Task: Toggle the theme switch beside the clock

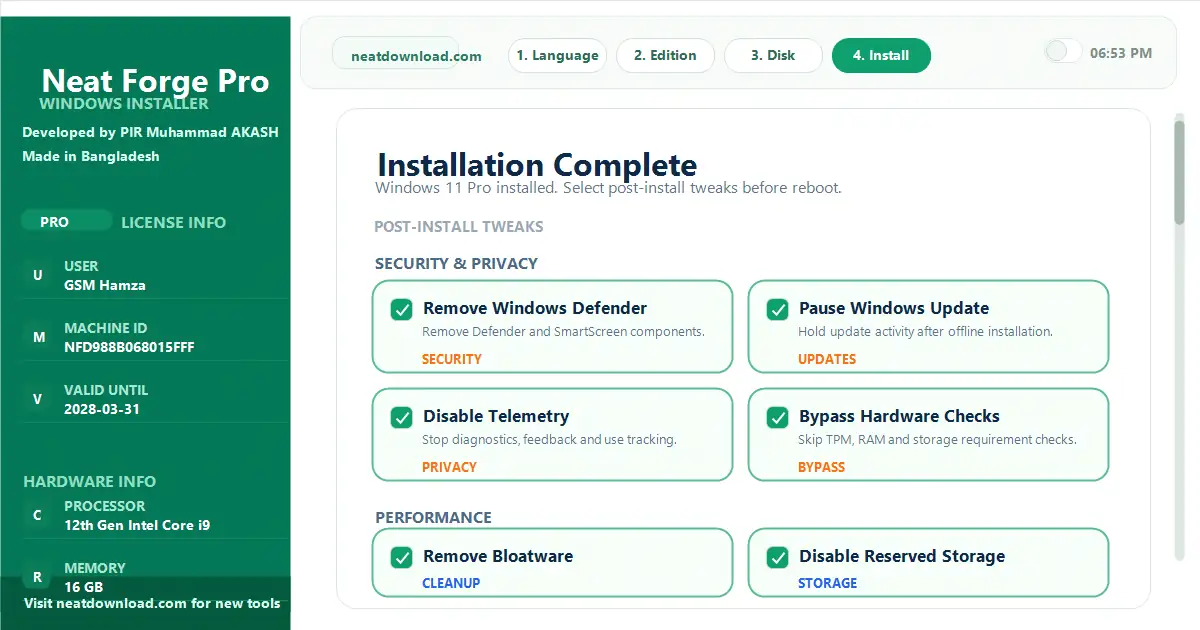Action: (x=1062, y=52)
